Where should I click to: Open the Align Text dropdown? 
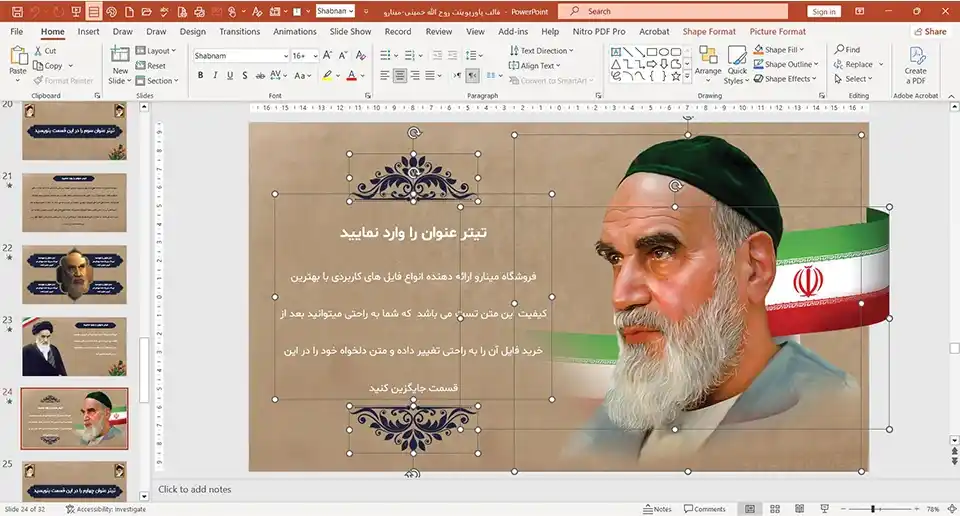534,65
